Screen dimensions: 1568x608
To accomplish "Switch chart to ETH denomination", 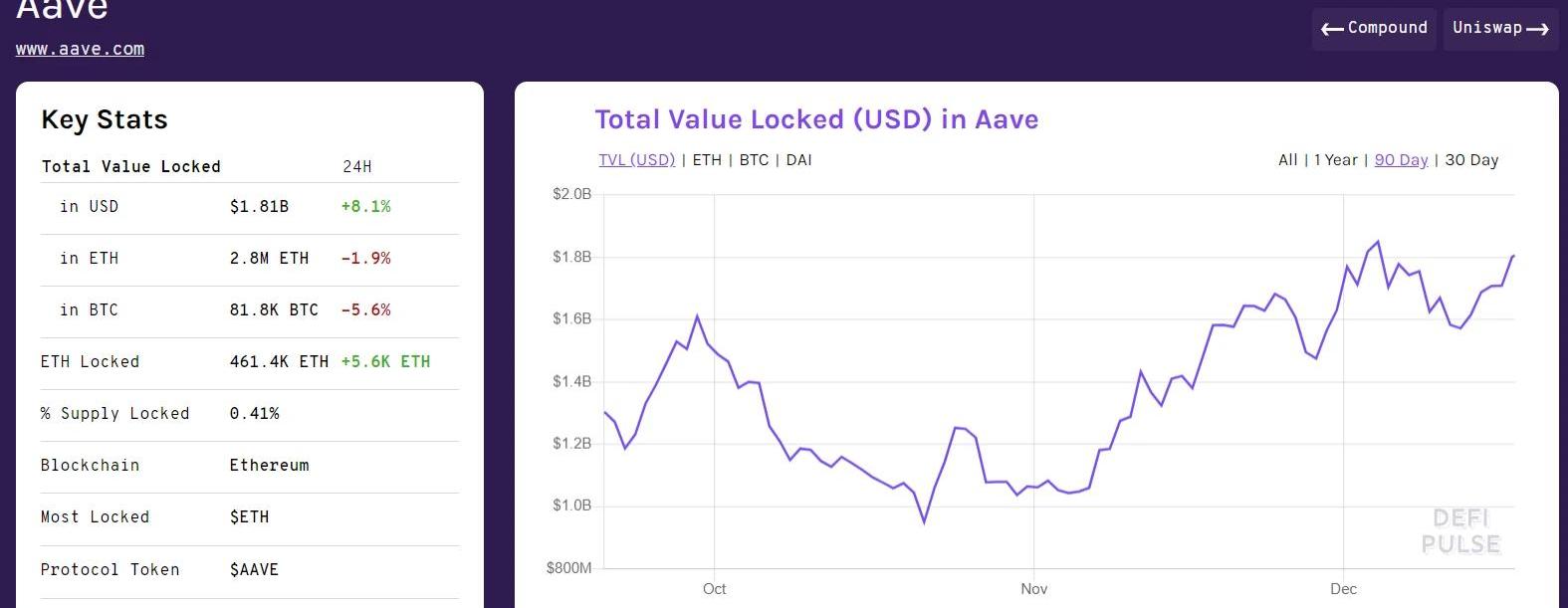I will [707, 160].
